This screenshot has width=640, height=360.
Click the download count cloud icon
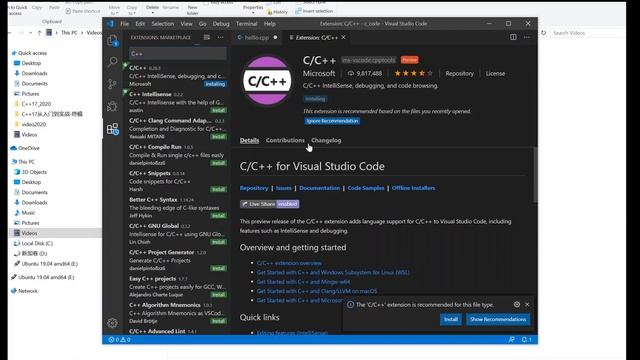tap(351, 73)
